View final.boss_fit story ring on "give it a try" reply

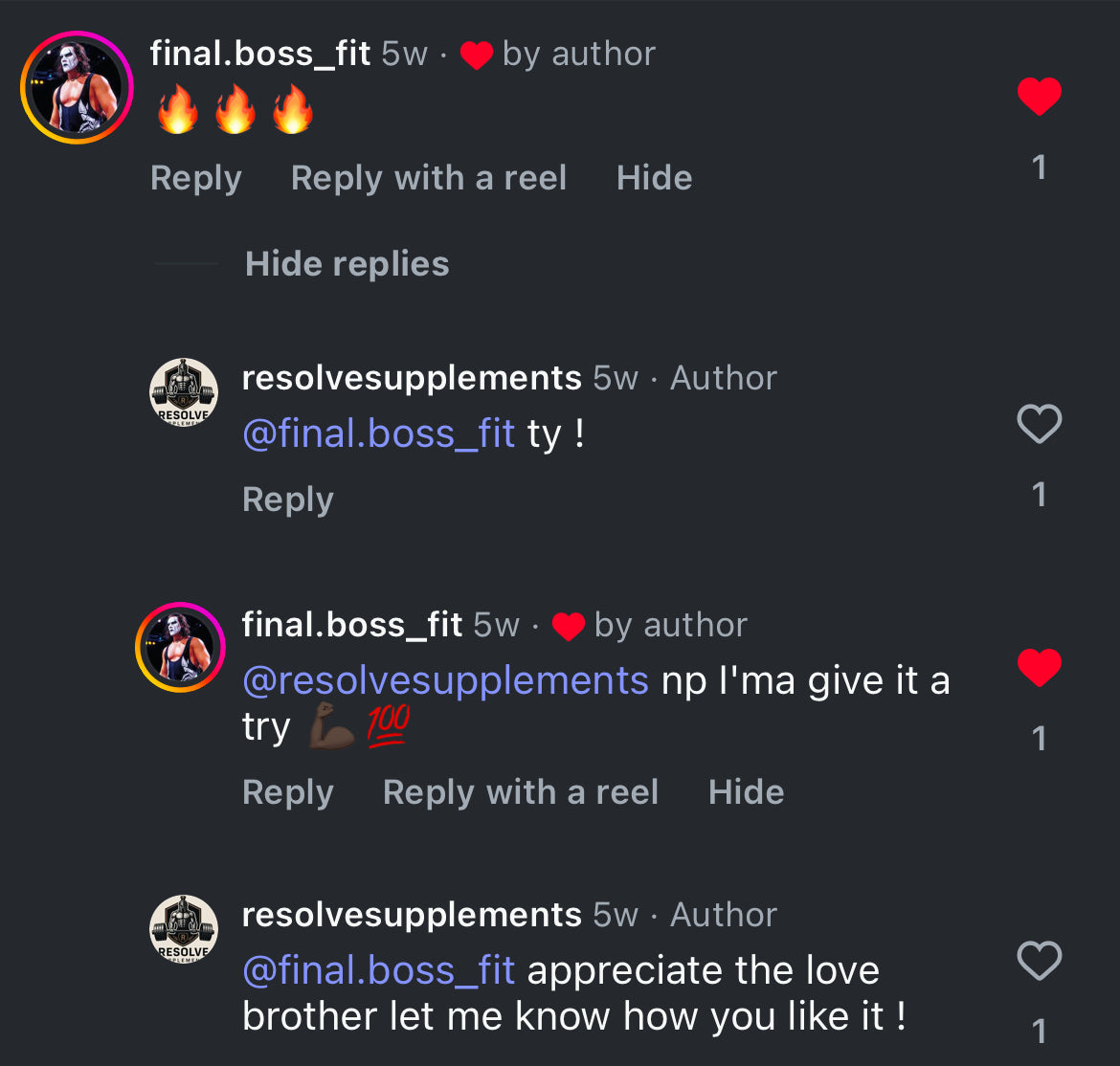click(x=180, y=648)
